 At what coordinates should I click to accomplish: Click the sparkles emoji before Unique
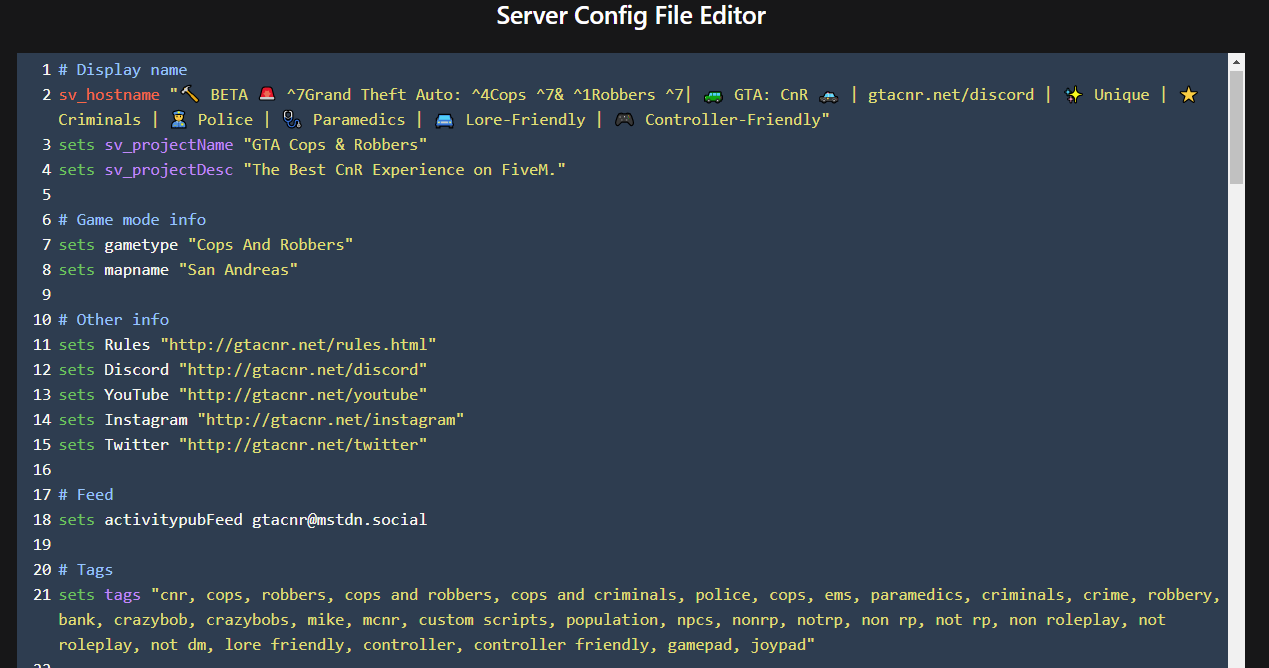coord(1073,95)
